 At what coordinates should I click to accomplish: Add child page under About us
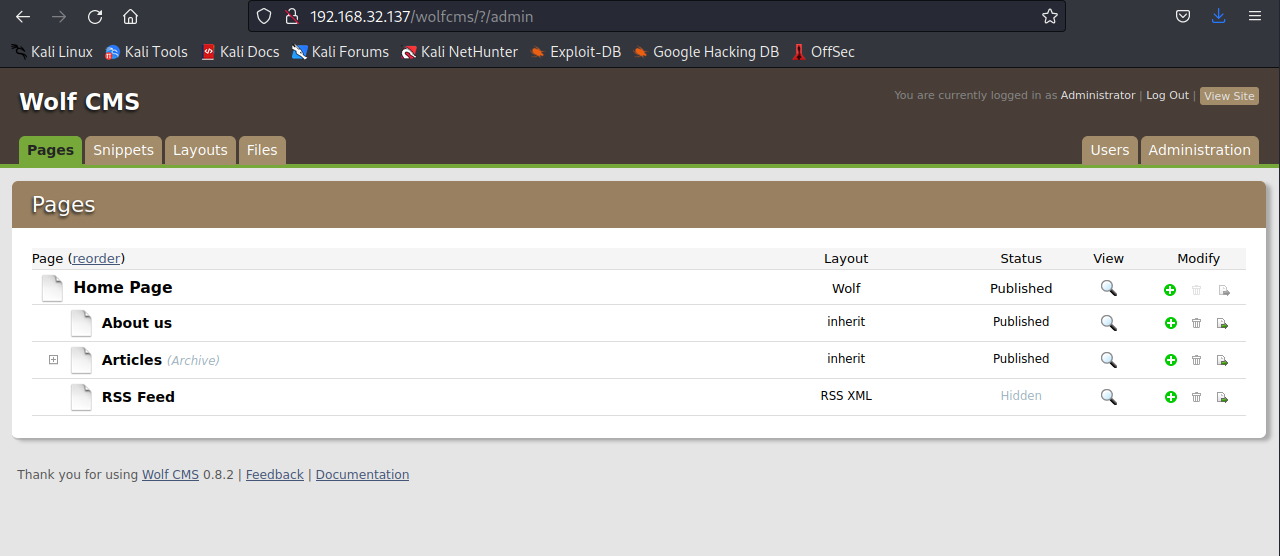click(1170, 323)
